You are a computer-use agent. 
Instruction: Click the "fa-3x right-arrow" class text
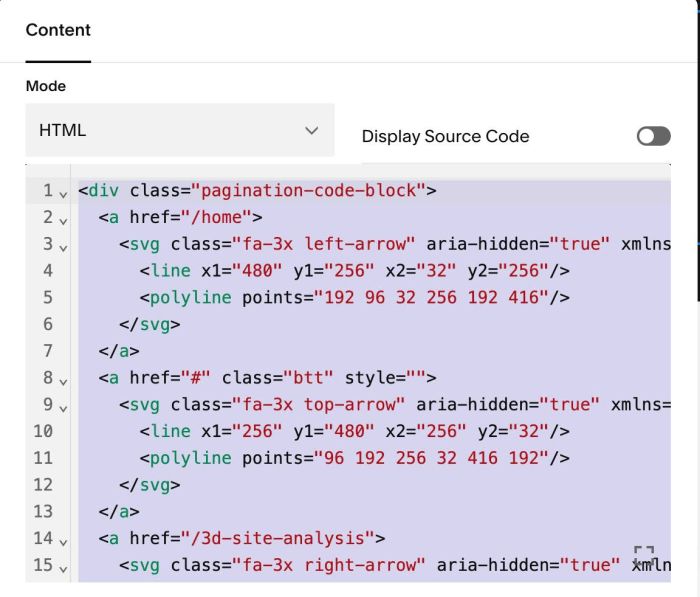[329, 565]
